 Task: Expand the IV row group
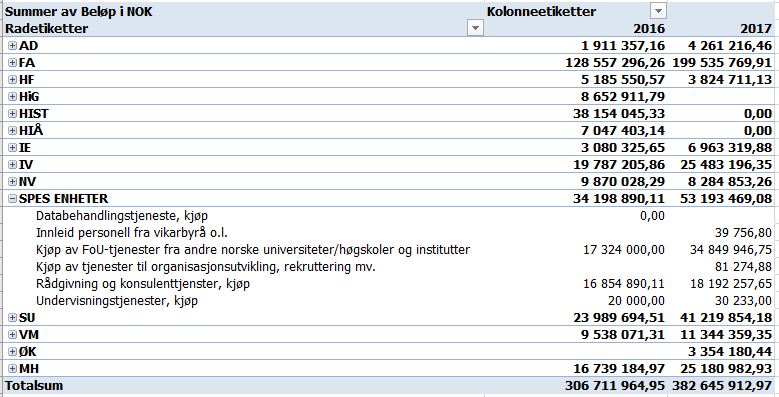pos(13,164)
